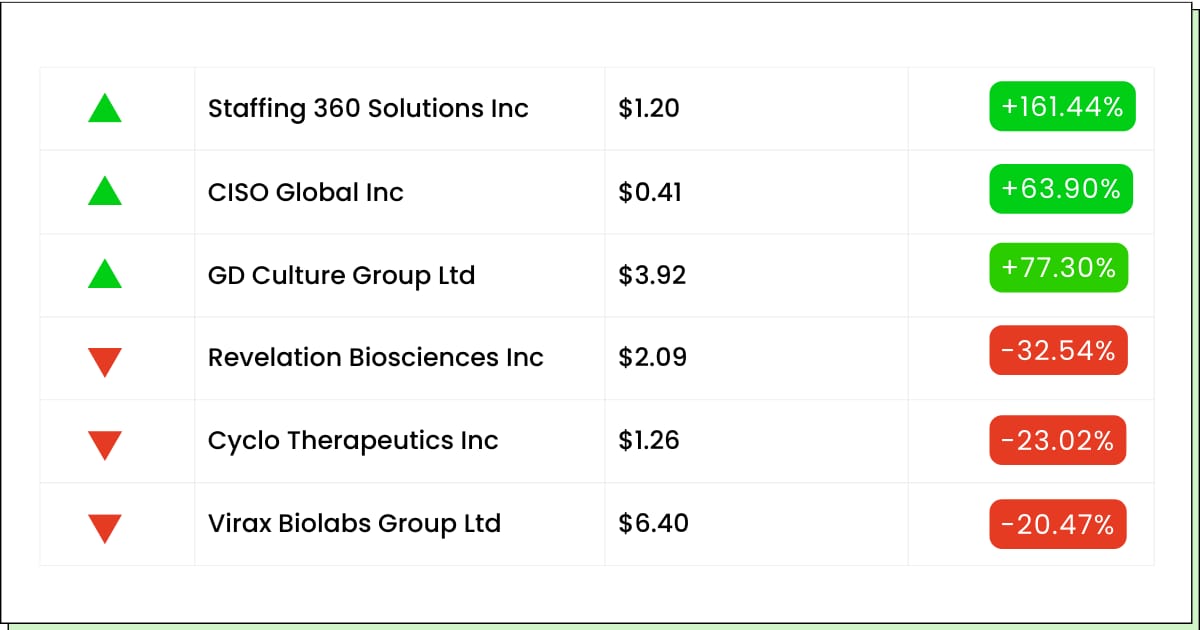The width and height of the screenshot is (1200, 630).
Task: Open GD Culture Group Ltd stock name
Action: [341, 274]
